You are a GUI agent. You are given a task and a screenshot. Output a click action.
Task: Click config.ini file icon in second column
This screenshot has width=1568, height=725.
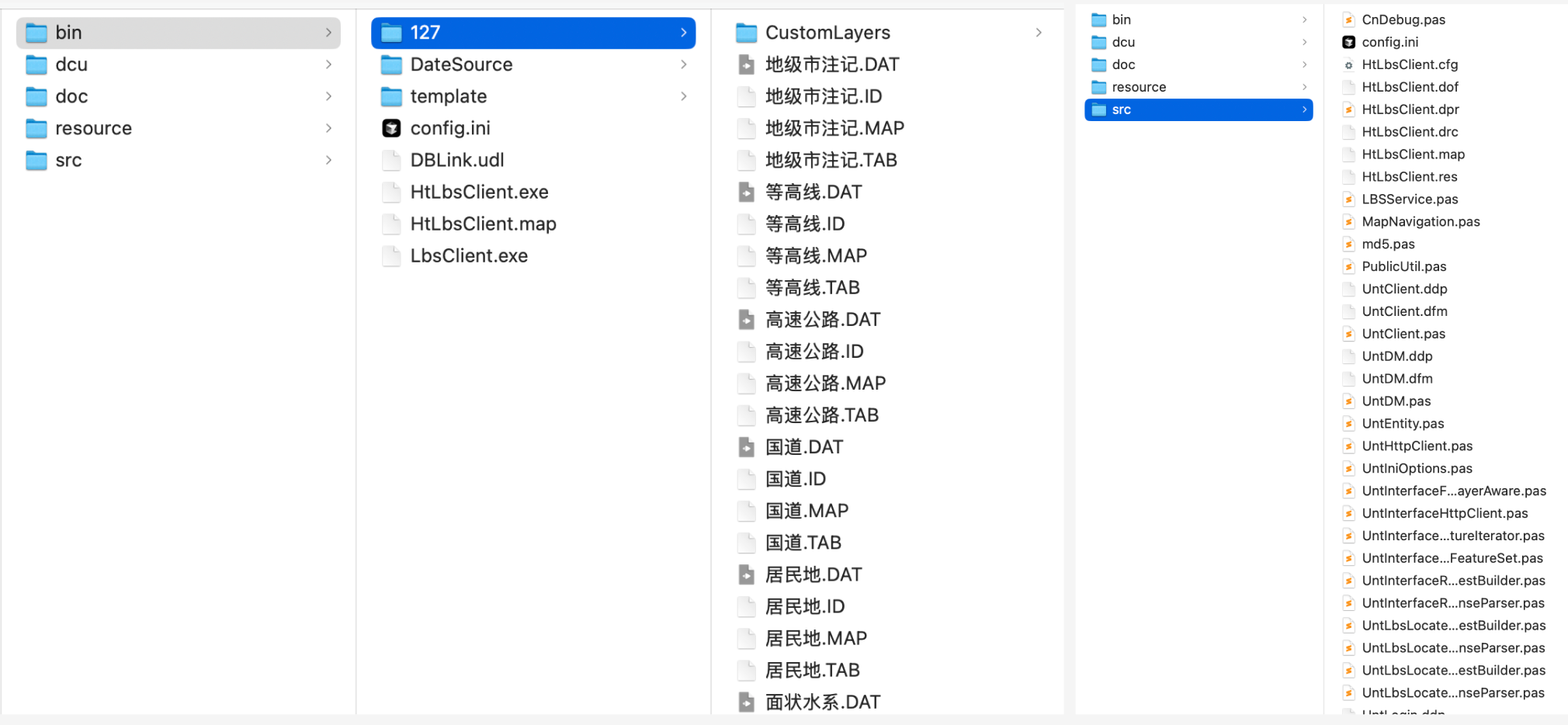392,128
